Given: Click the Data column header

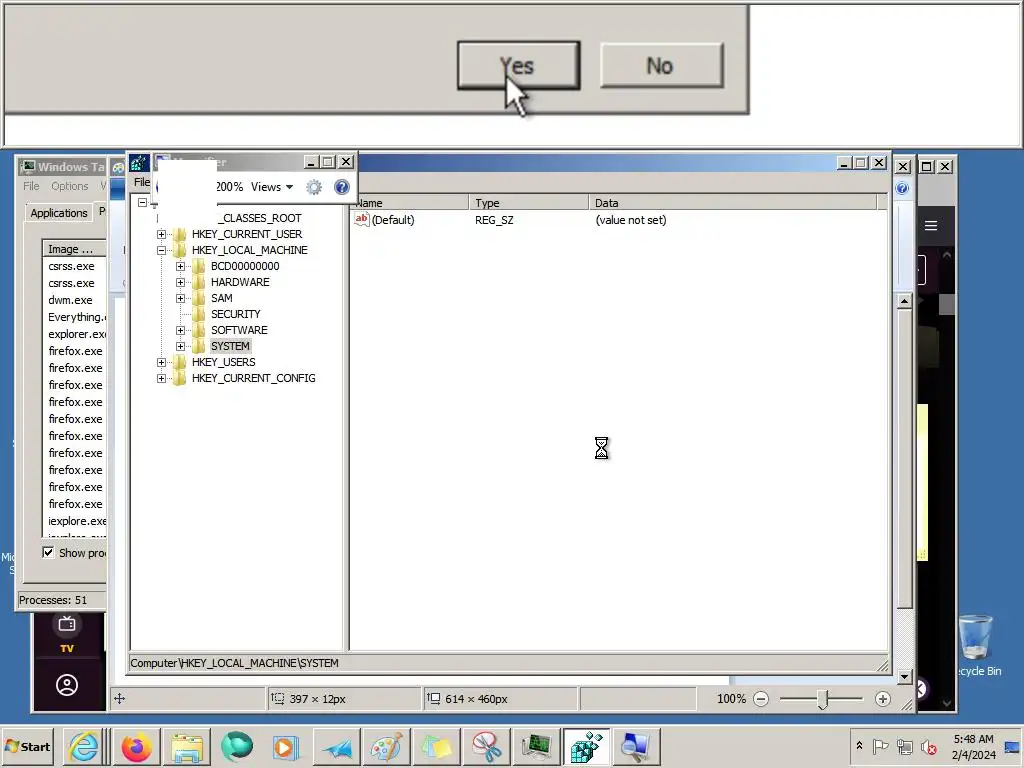Looking at the screenshot, I should [732, 203].
